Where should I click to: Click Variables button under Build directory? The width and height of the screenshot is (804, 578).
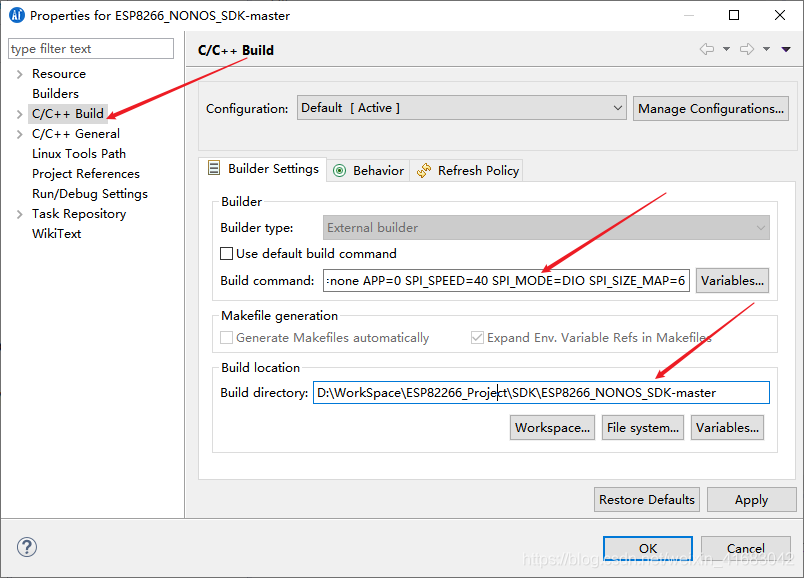[x=727, y=427]
